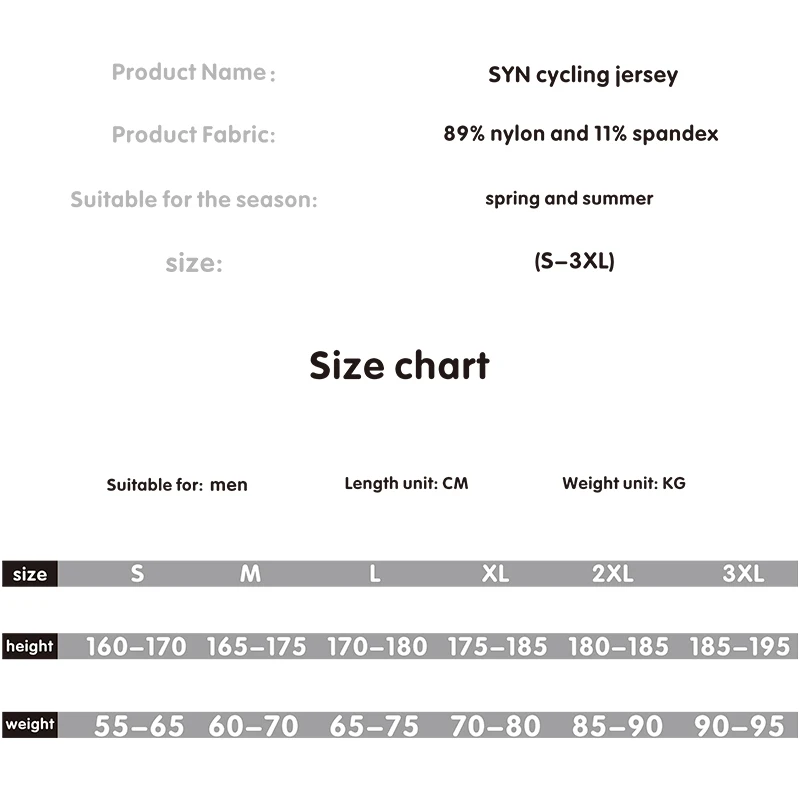
Task: Click the '175–185' height cell
Action: (497, 647)
